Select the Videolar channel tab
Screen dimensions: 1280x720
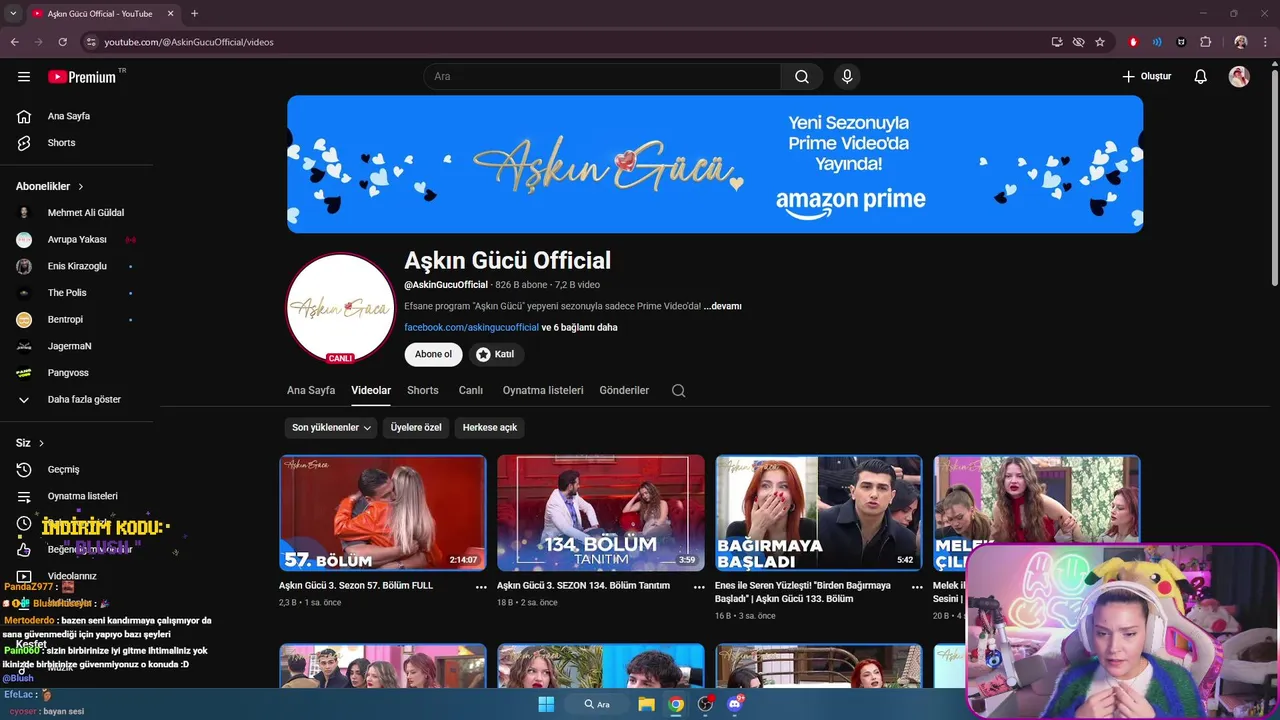coord(371,391)
